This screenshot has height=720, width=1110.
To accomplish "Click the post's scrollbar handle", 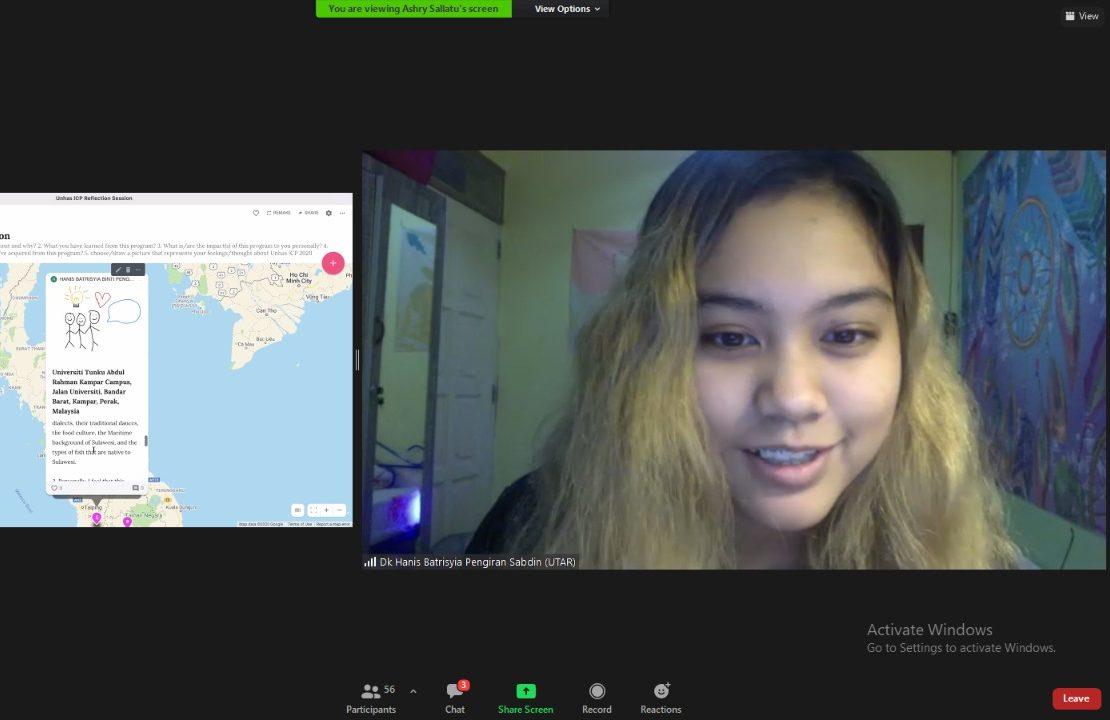I will click(x=146, y=441).
